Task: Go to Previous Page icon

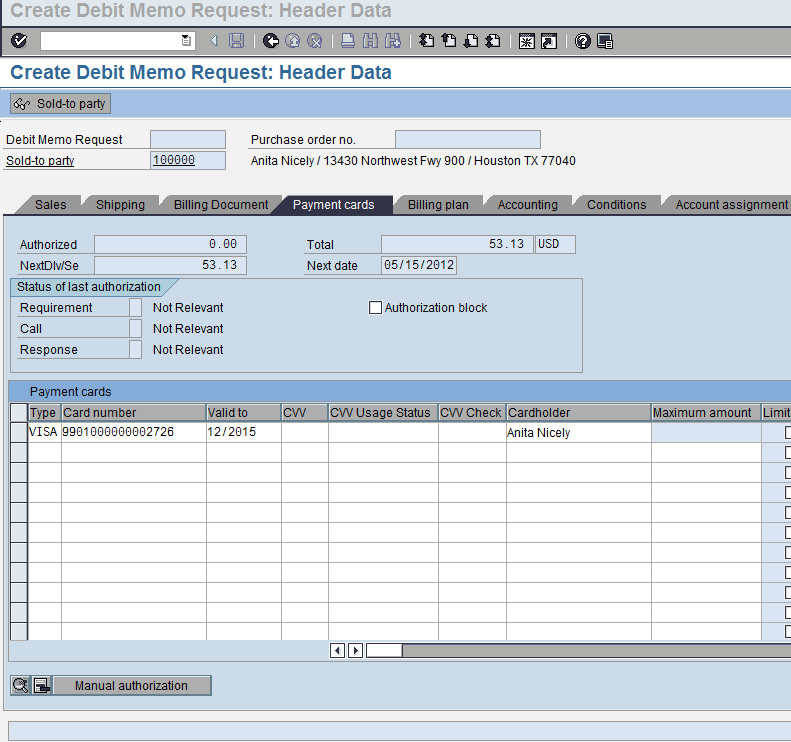Action: point(448,41)
